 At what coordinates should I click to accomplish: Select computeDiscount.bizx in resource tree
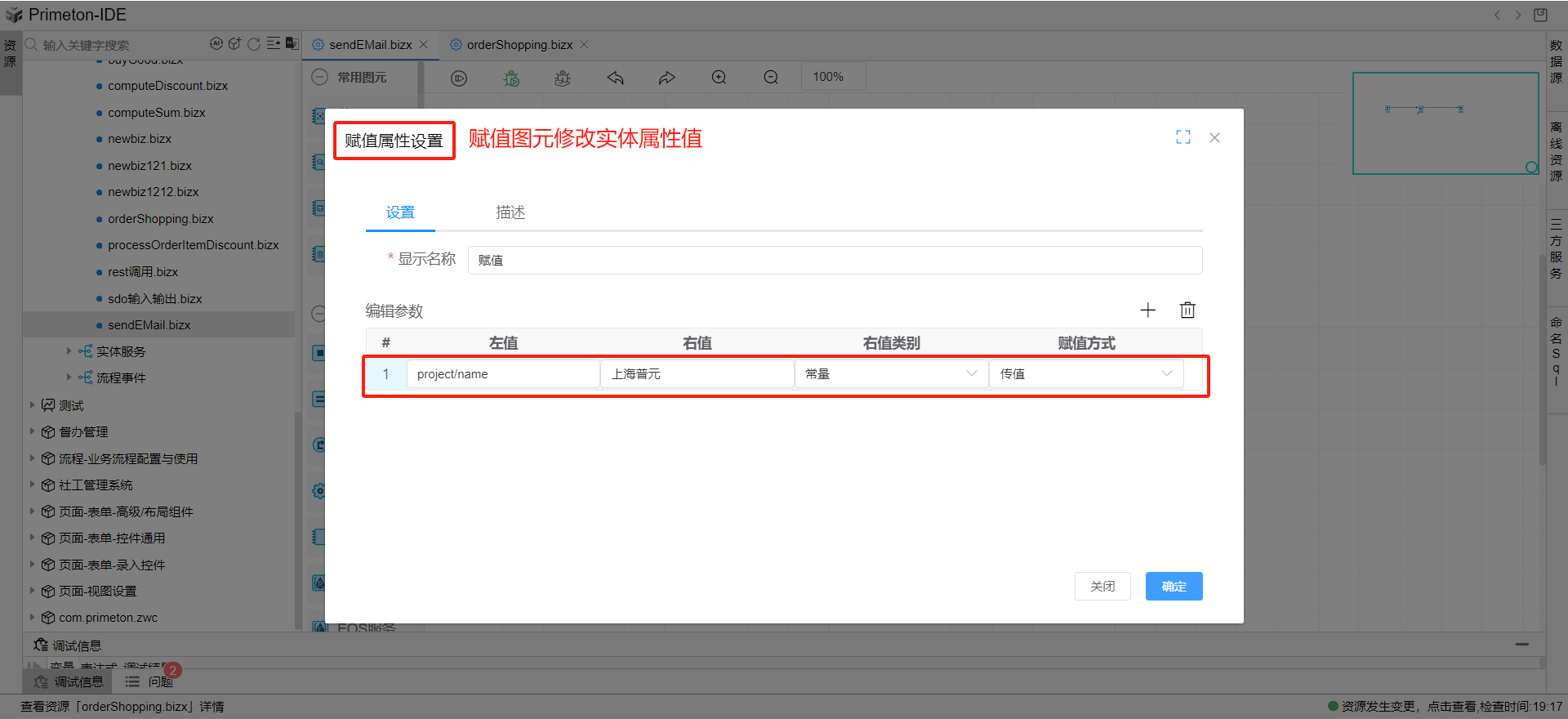[x=167, y=86]
